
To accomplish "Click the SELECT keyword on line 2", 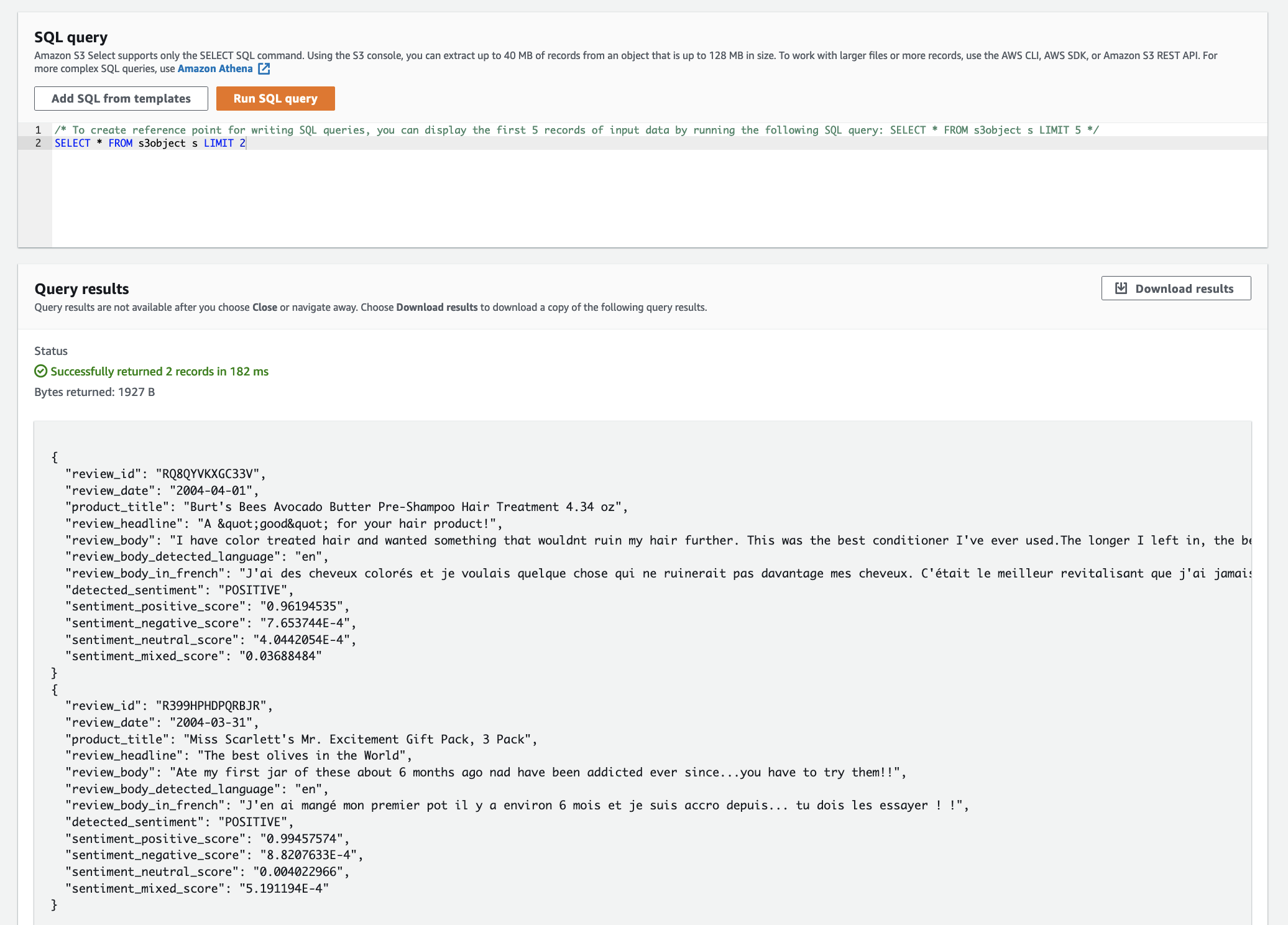I will [x=72, y=143].
